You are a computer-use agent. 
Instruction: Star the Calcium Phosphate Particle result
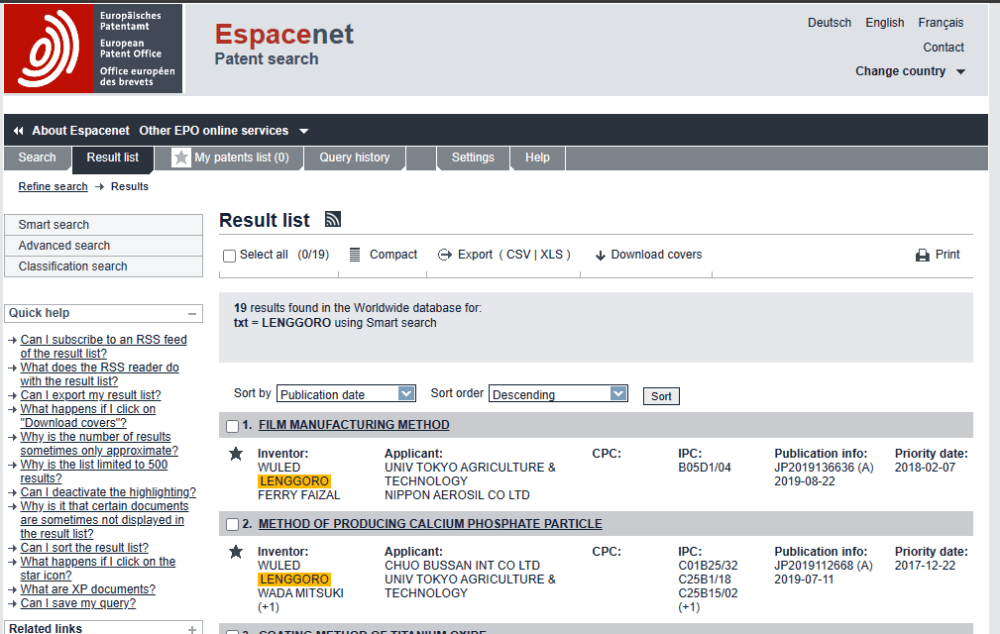click(x=236, y=552)
